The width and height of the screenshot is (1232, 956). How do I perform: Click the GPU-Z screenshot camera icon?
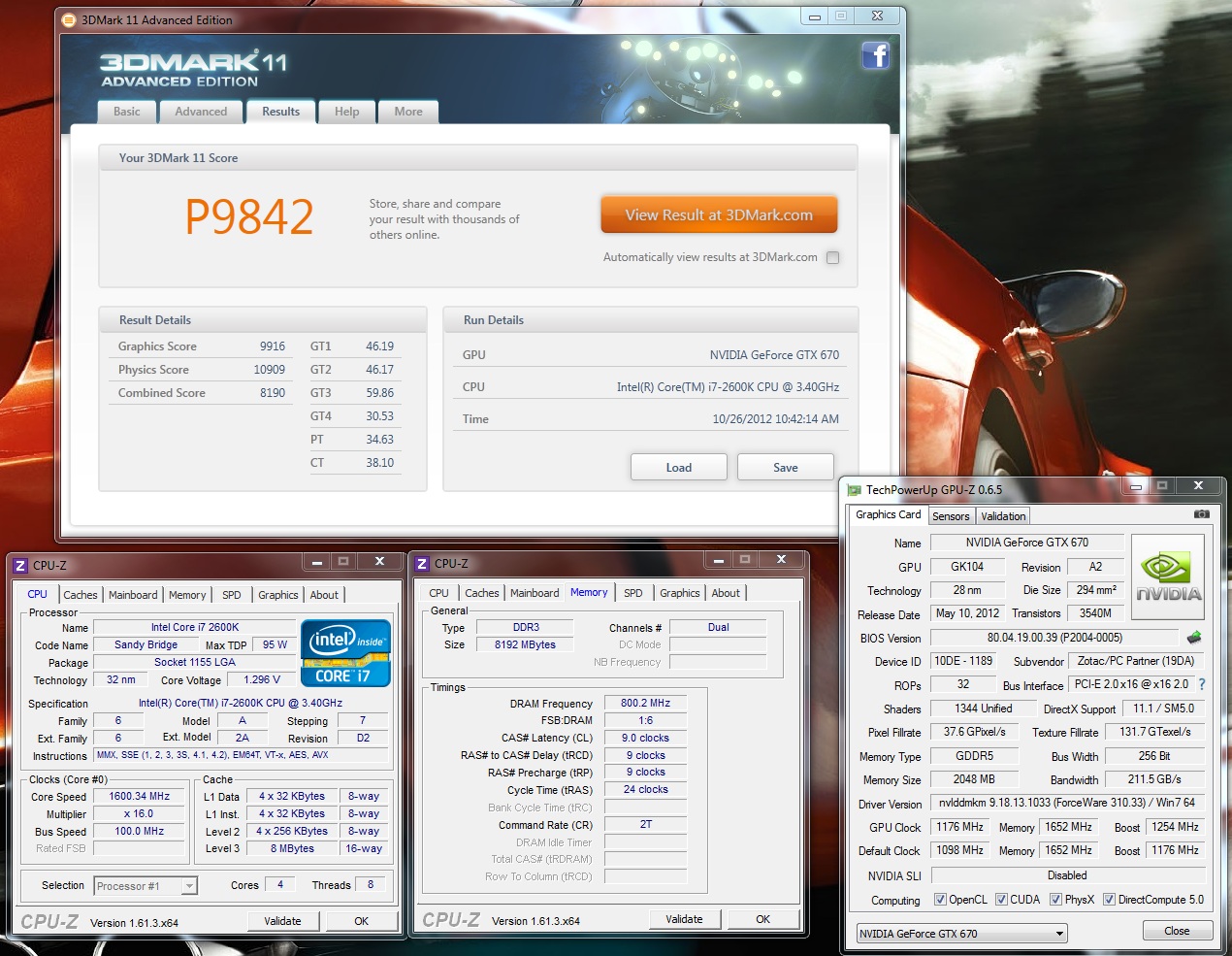click(x=1201, y=514)
